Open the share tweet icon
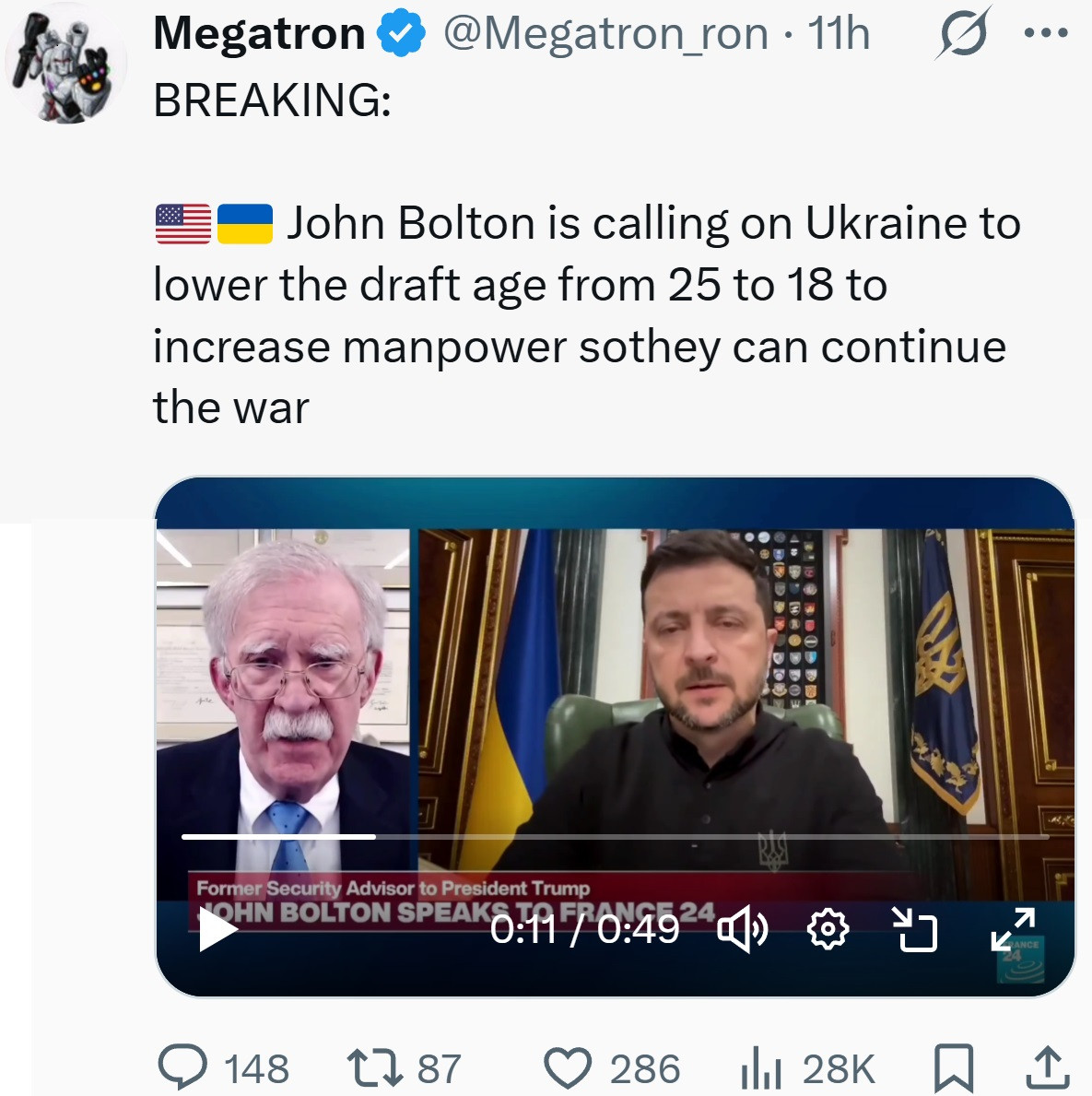 point(1048,1067)
